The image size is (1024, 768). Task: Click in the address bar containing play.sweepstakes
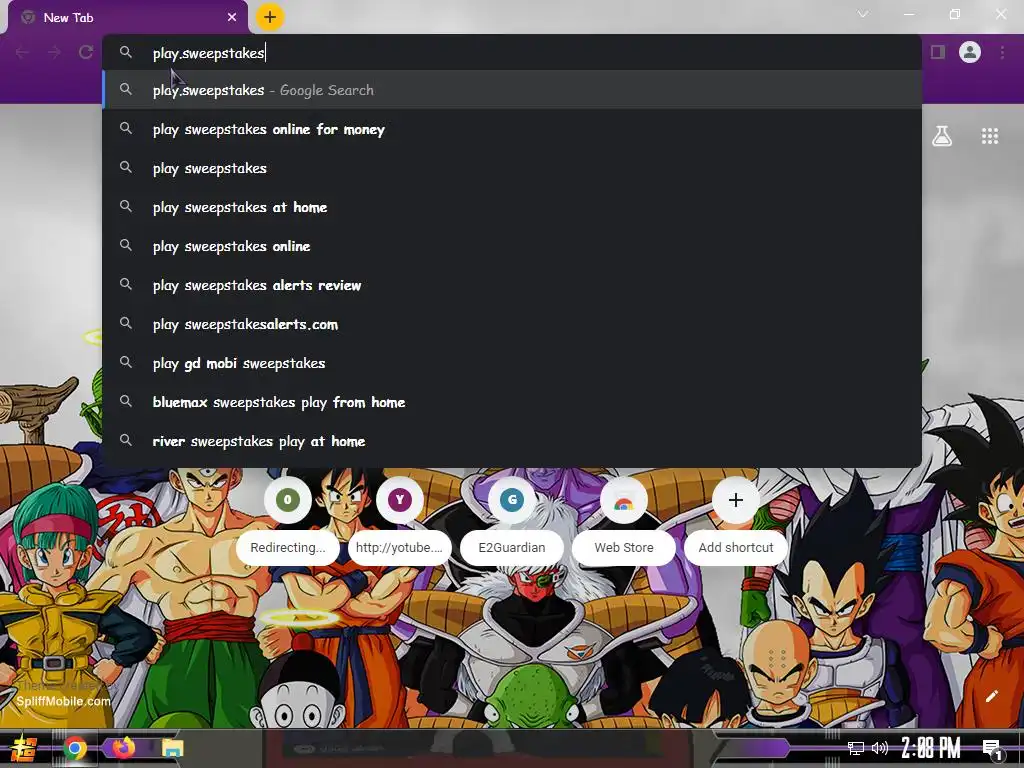[x=512, y=52]
